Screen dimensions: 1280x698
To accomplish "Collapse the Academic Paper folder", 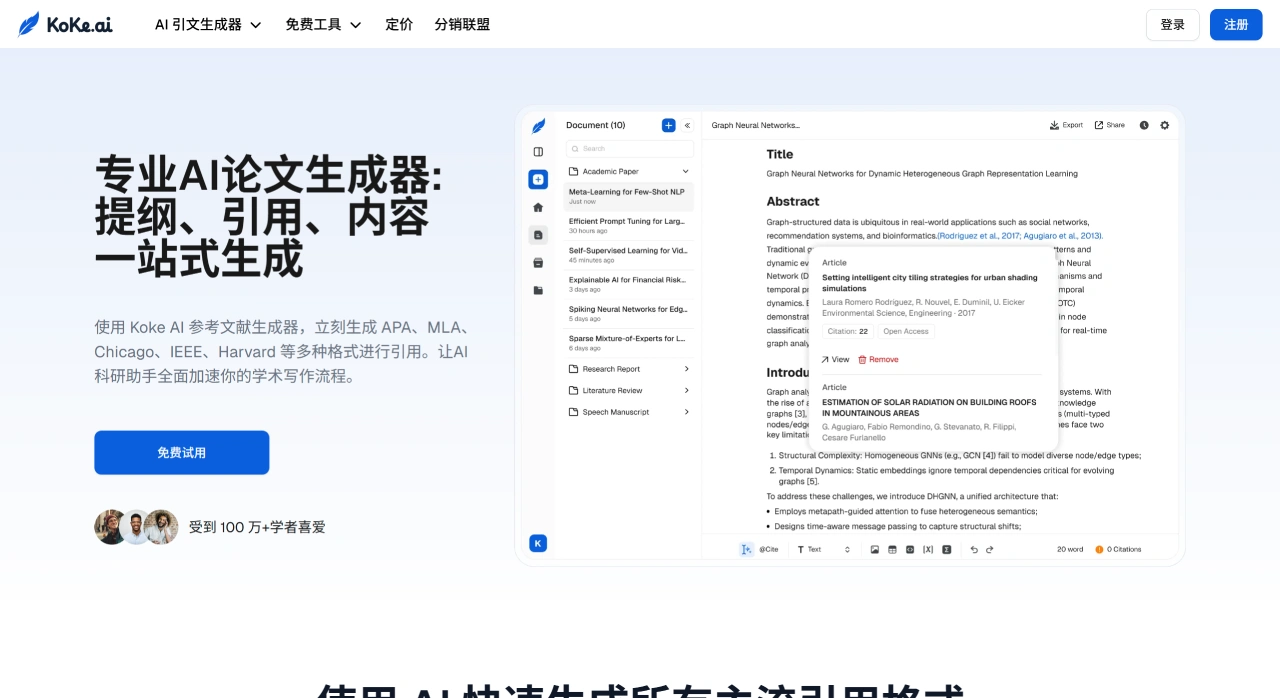I will coord(685,171).
